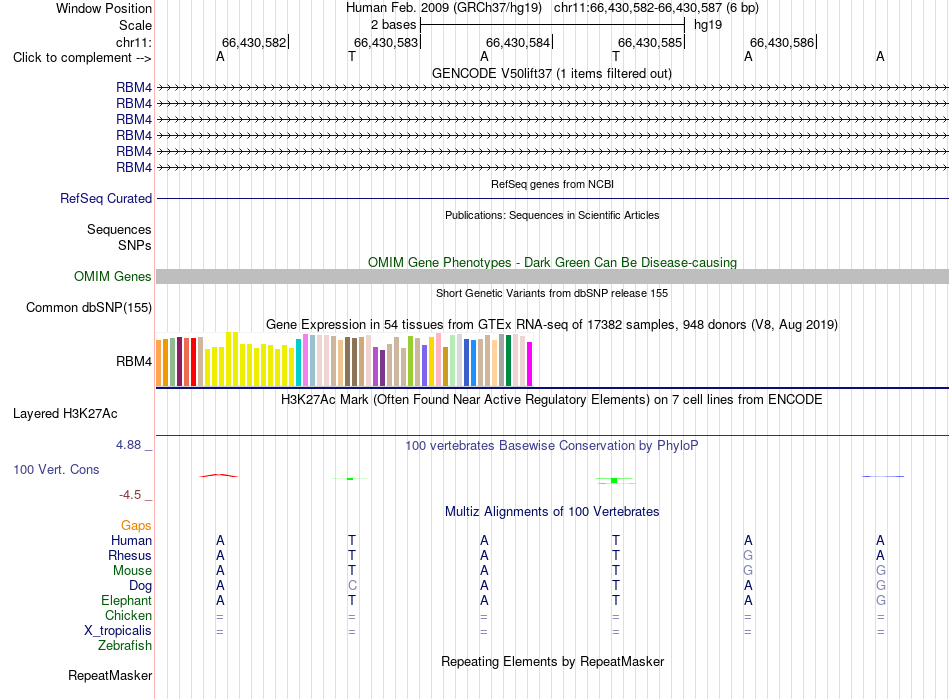
Task: Click the GTEx Gene Expression track title
Action: (552, 324)
